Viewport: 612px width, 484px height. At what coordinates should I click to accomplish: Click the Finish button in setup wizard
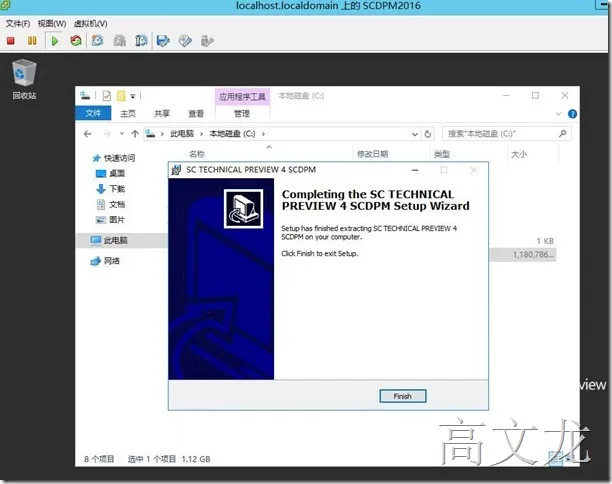[402, 396]
